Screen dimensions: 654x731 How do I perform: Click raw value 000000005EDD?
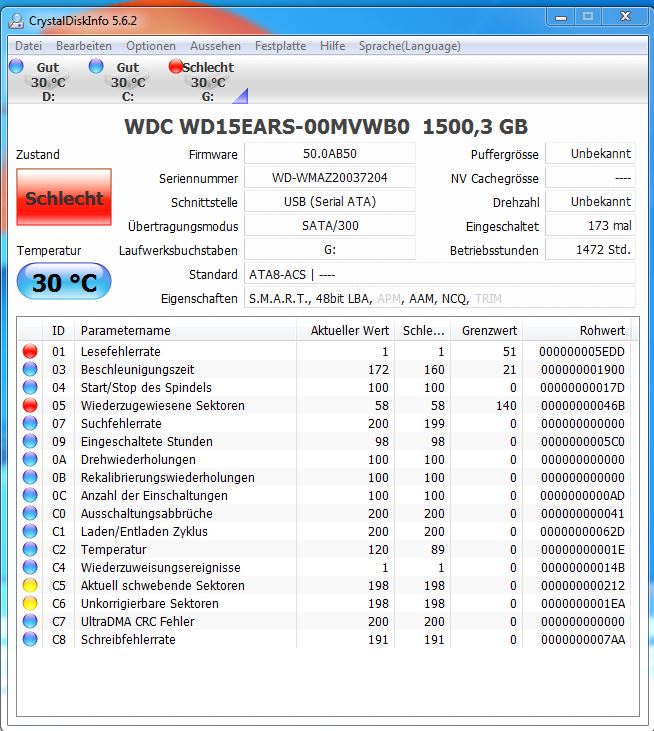[582, 352]
